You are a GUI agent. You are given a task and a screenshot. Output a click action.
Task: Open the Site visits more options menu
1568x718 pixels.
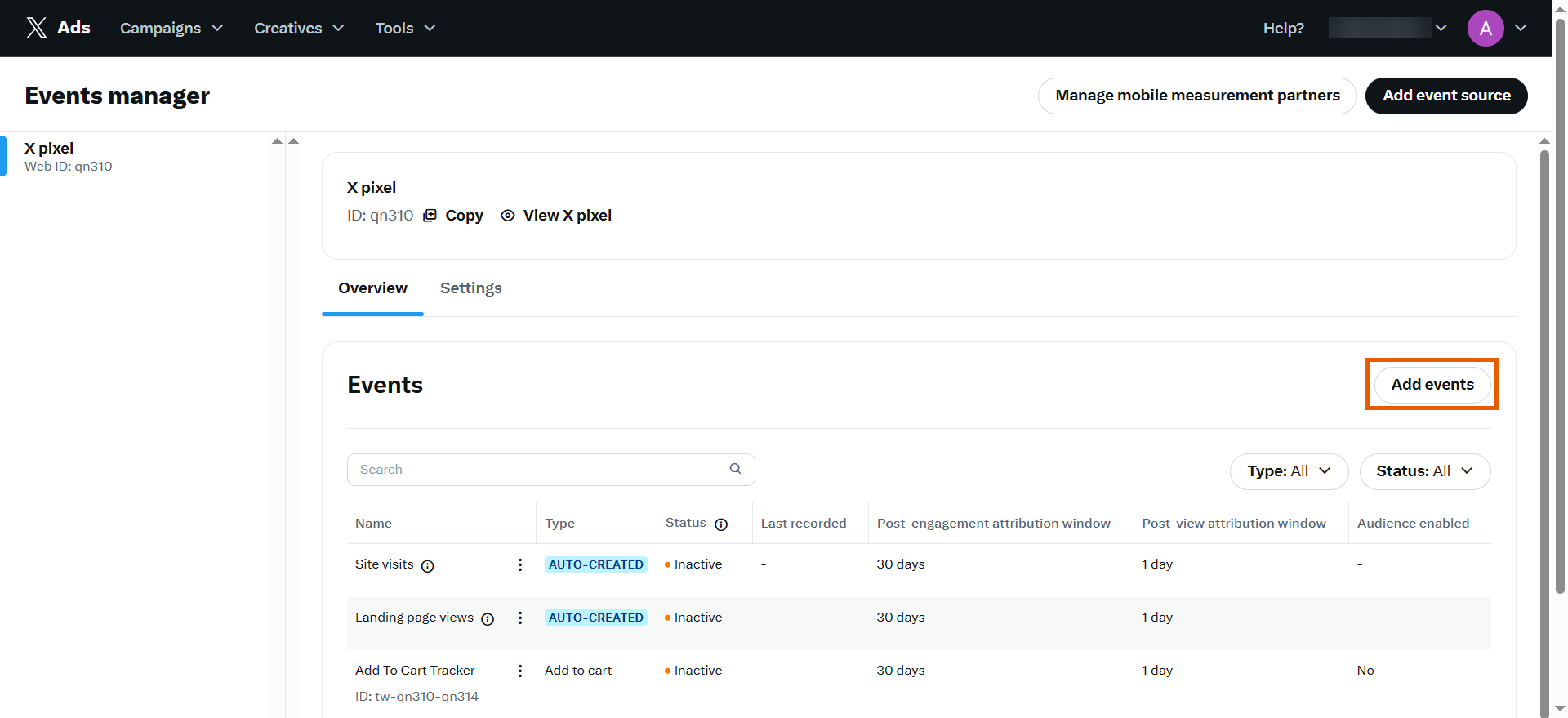(520, 565)
